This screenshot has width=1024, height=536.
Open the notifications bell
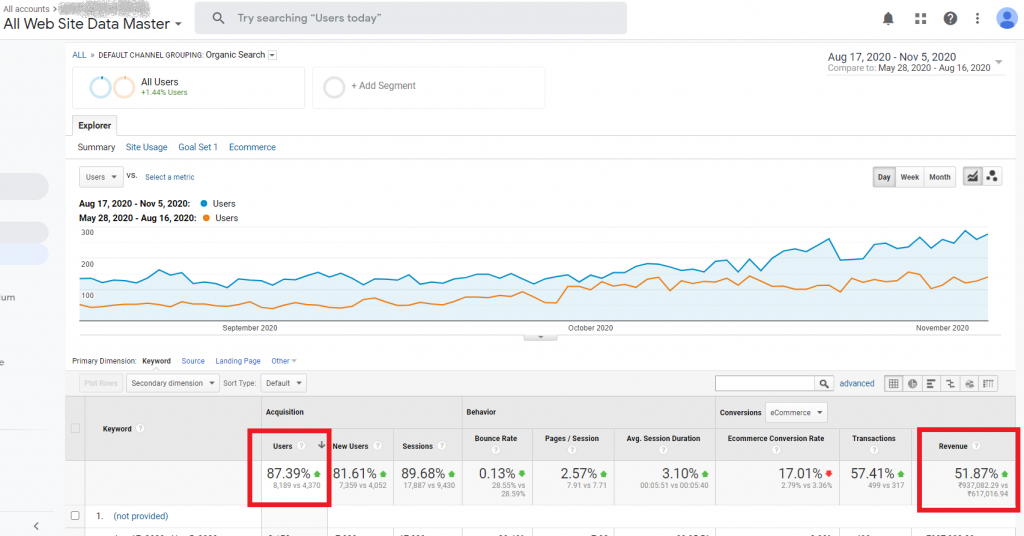coord(888,18)
